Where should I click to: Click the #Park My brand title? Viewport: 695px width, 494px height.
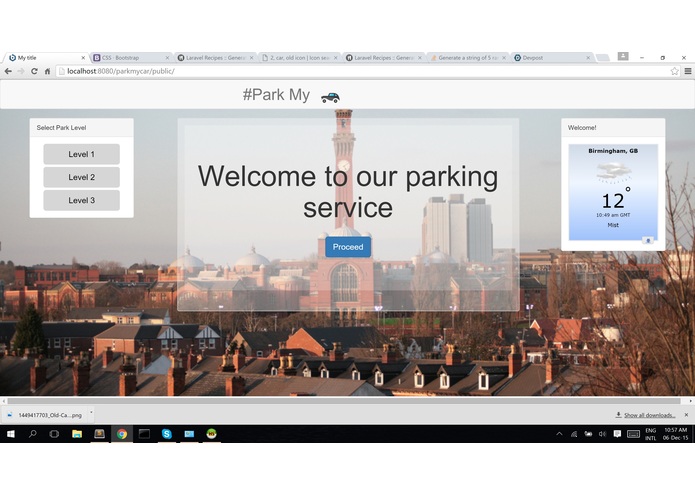click(276, 94)
